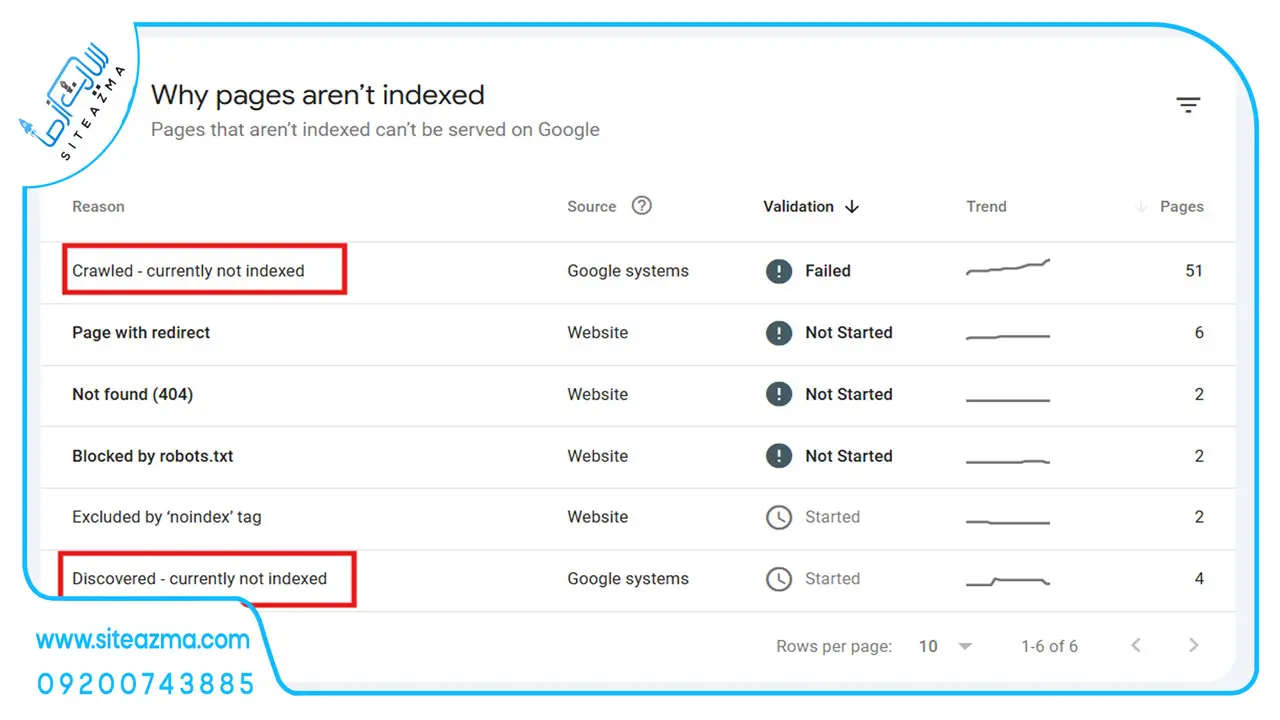Click Not Started icon for Page with redirect
This screenshot has height=720, width=1280.
coord(779,333)
